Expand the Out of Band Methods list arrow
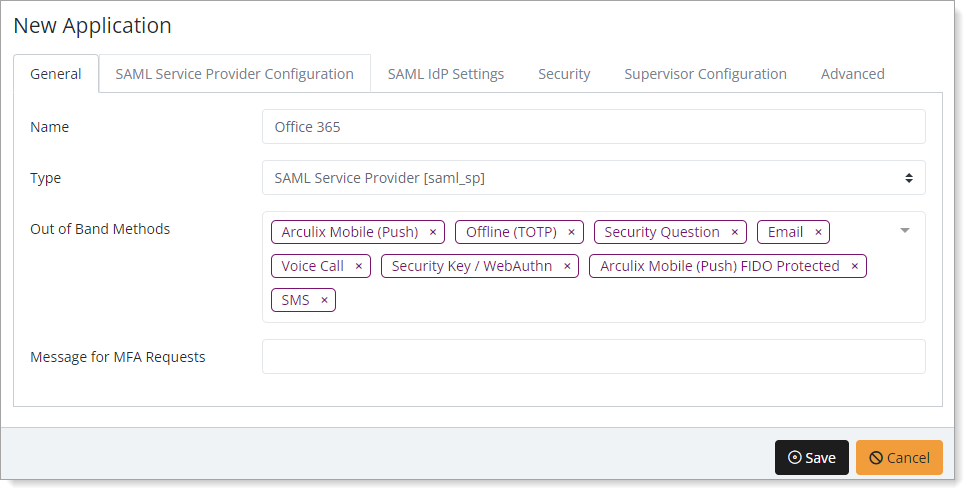Viewport: 970px width, 495px height. (904, 231)
